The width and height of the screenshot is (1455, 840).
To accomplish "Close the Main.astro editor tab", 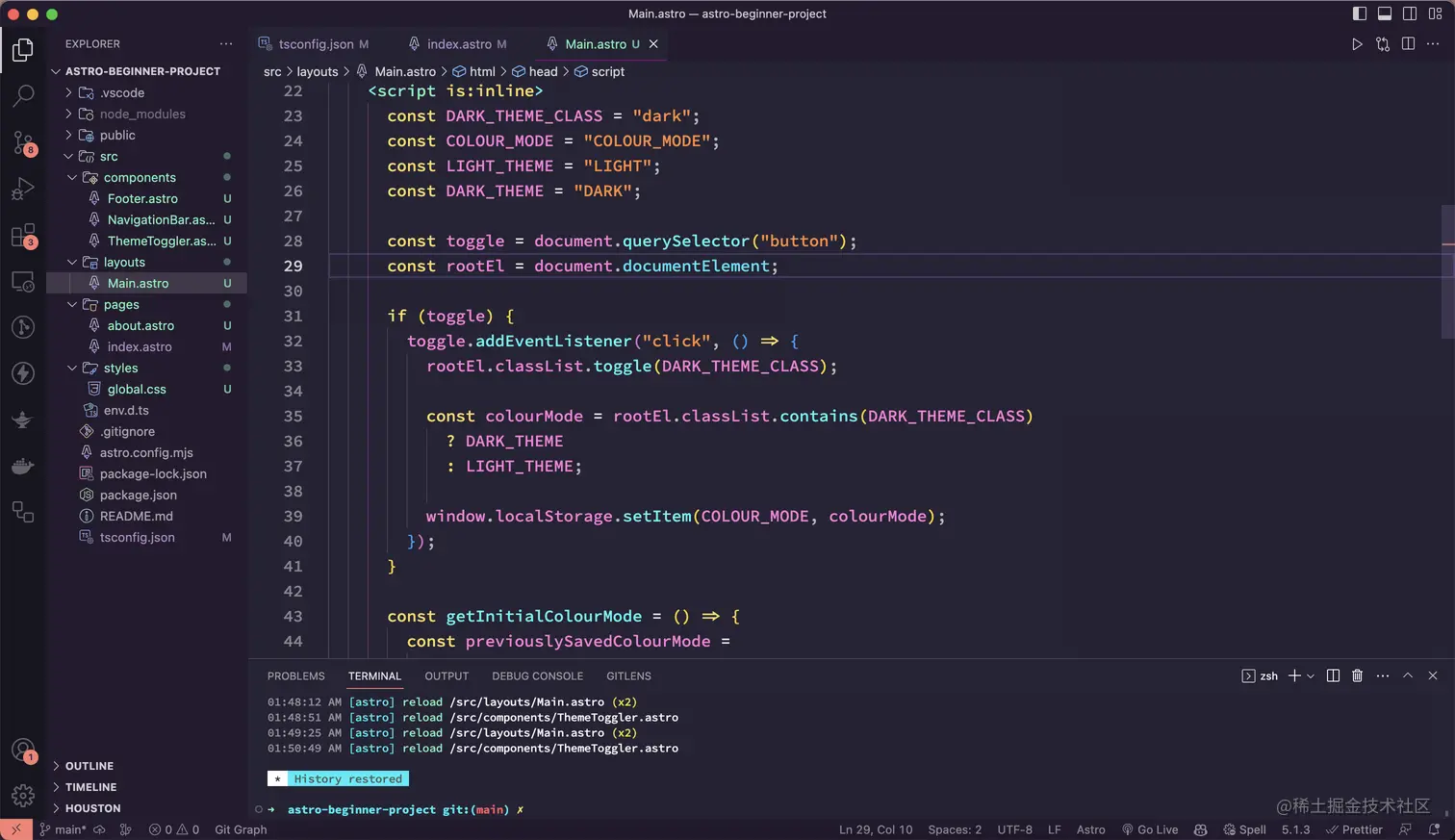I will (x=653, y=44).
